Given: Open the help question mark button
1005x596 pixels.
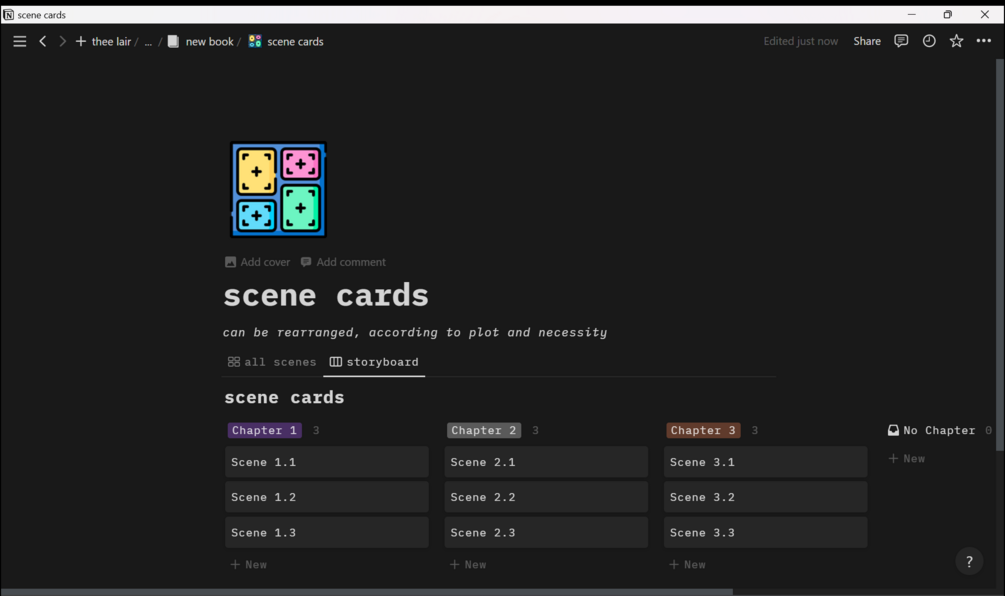Looking at the screenshot, I should point(969,562).
